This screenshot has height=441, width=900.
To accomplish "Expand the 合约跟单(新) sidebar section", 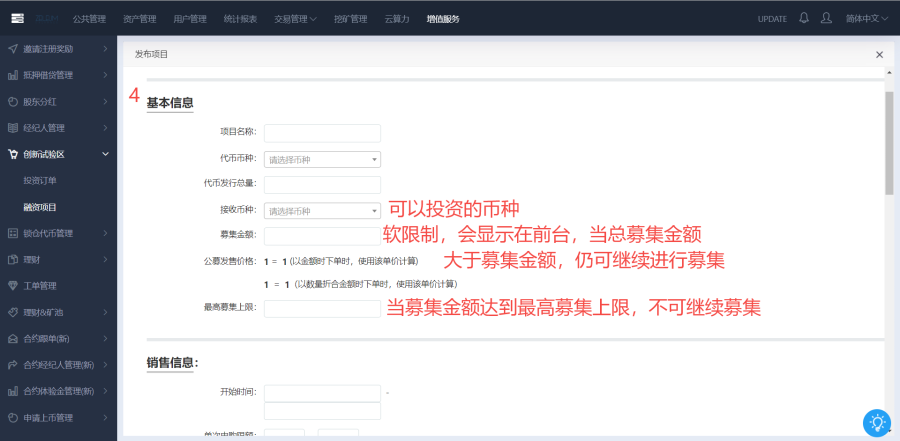I will tap(105, 339).
